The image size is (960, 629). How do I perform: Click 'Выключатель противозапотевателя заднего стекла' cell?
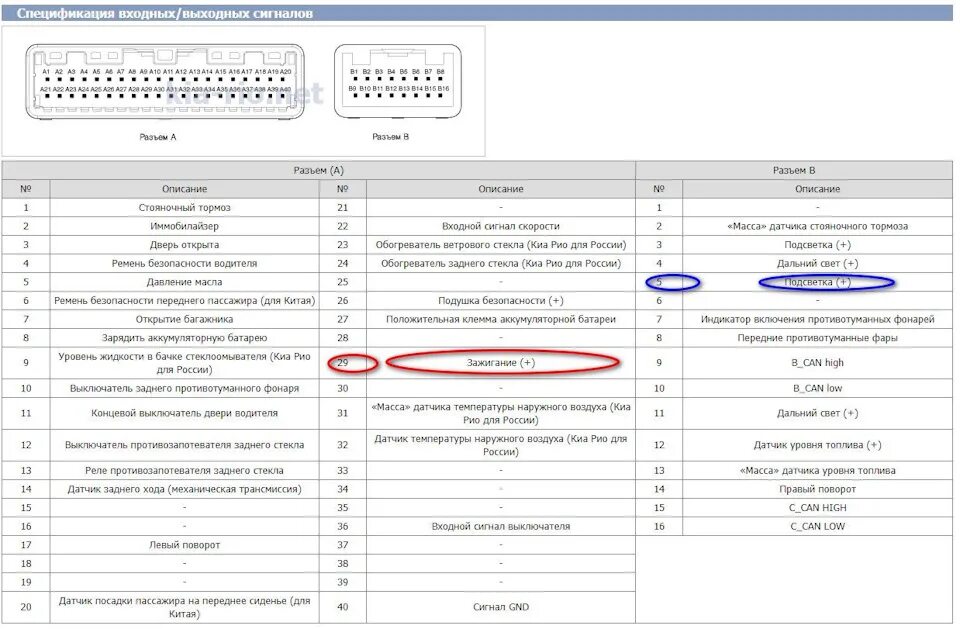point(184,445)
